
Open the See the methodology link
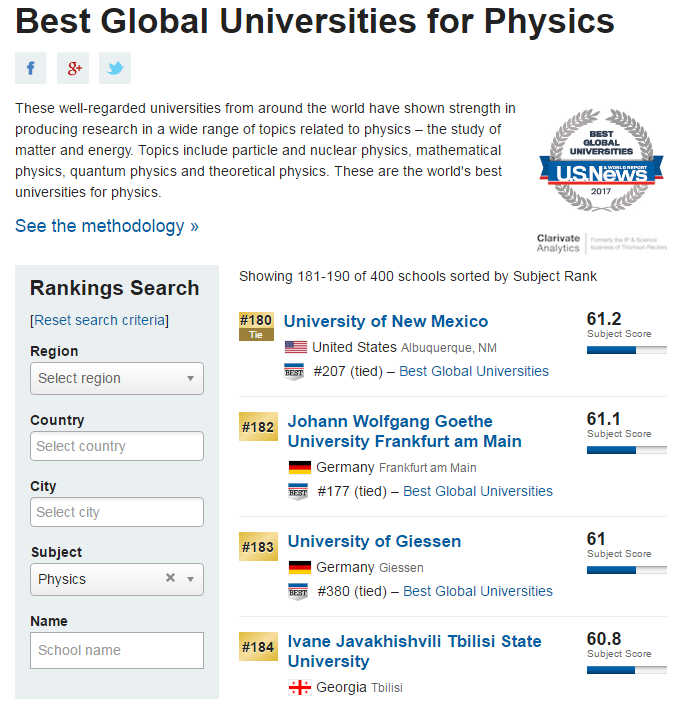click(107, 226)
